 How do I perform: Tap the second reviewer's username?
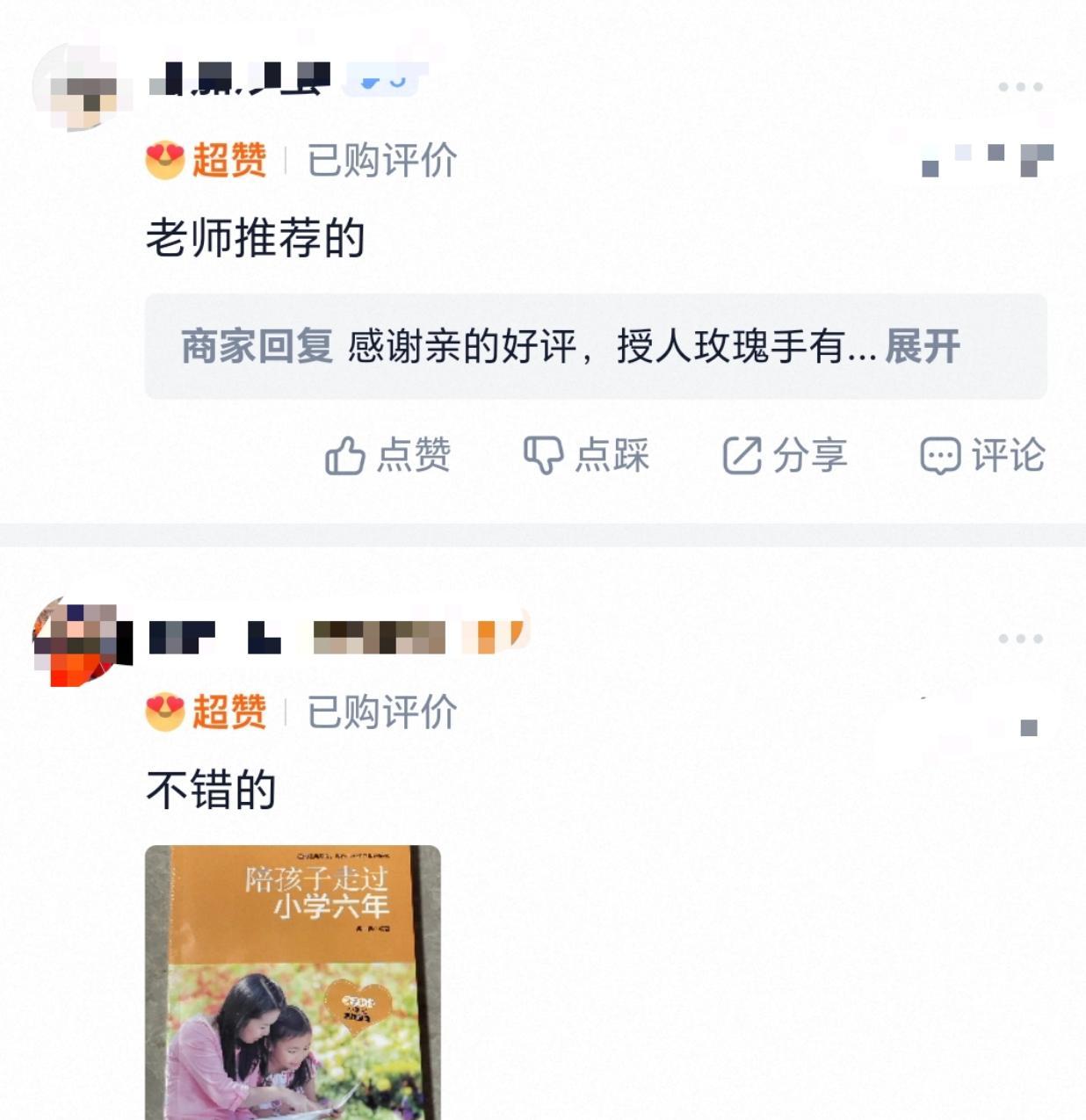pos(297,637)
